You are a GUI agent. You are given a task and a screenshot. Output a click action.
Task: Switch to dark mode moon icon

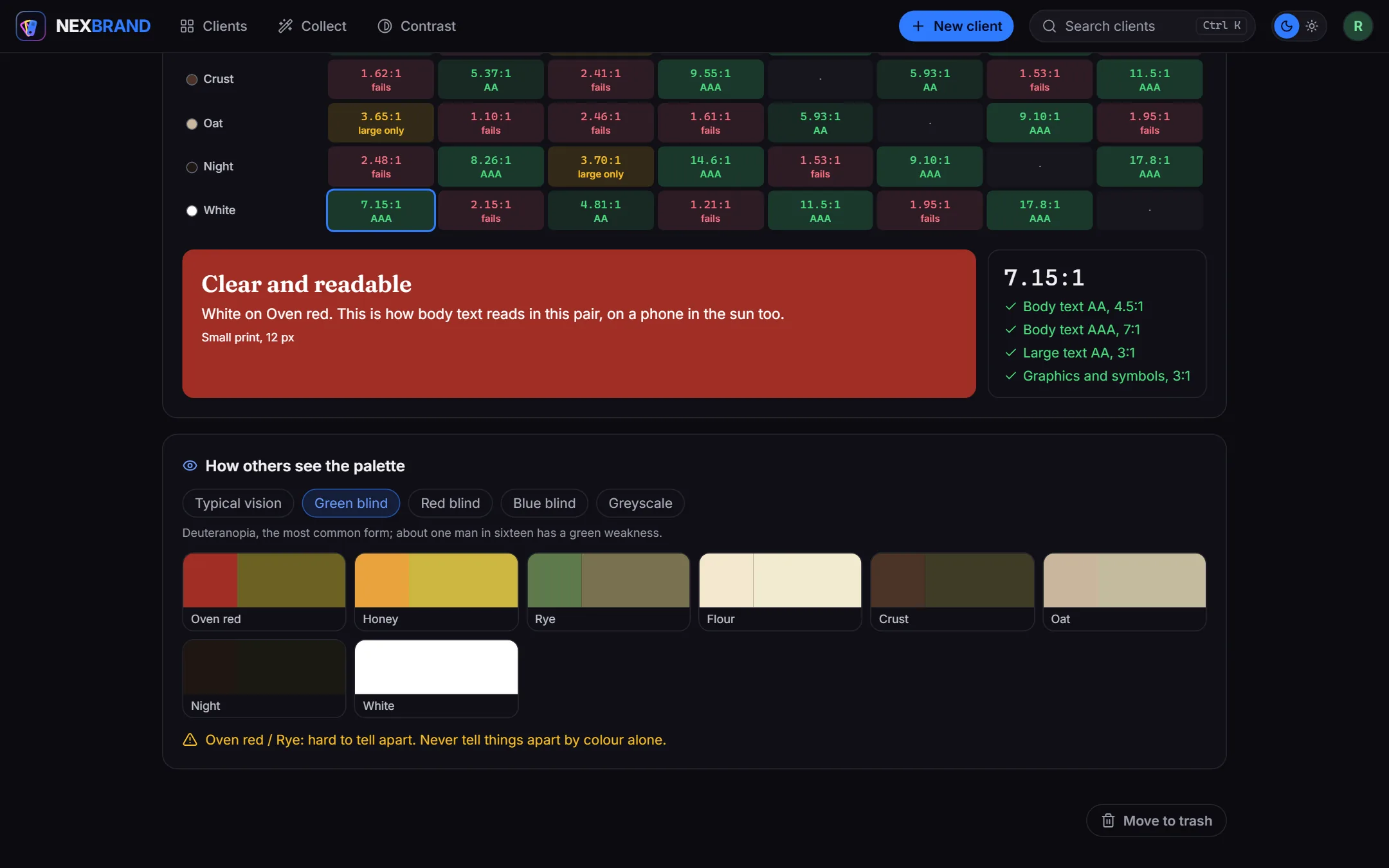(1286, 26)
